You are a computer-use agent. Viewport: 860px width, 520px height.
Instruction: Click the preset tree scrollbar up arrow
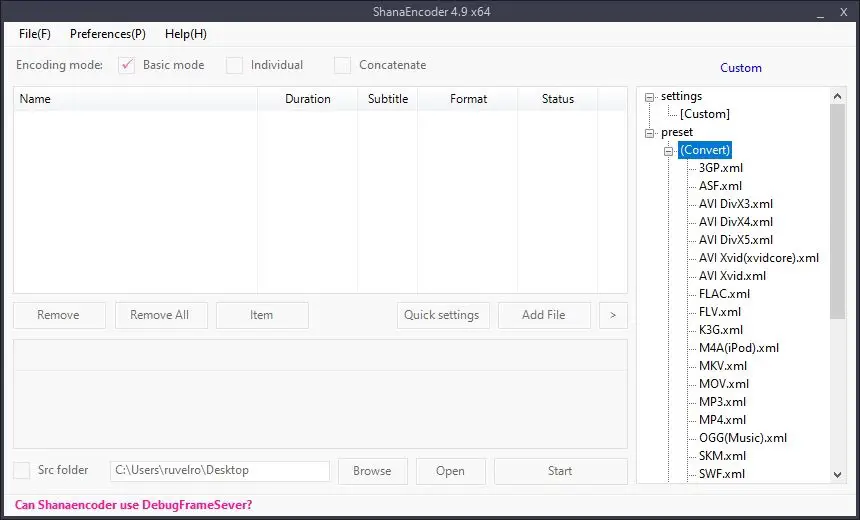tap(838, 97)
